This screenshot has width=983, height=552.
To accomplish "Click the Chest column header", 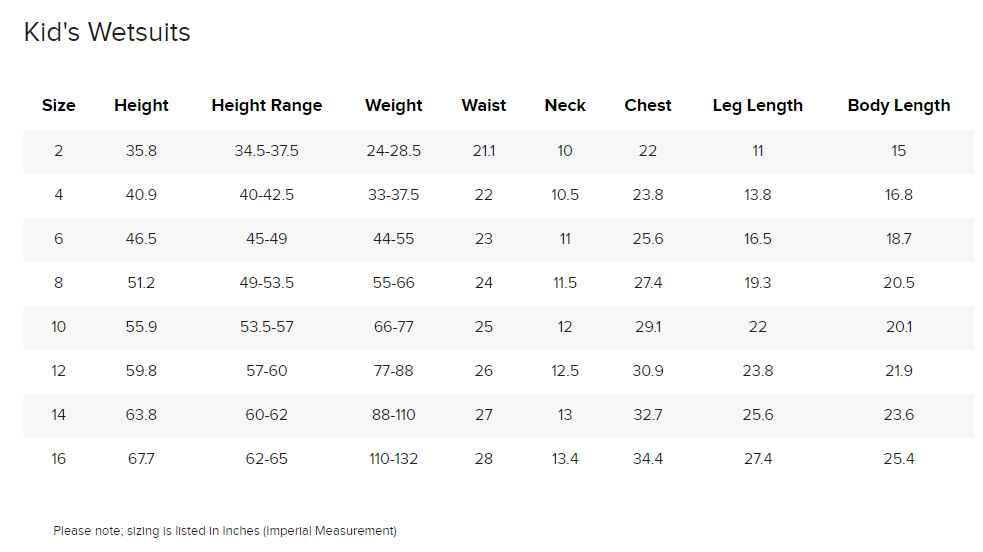I will coord(648,105).
